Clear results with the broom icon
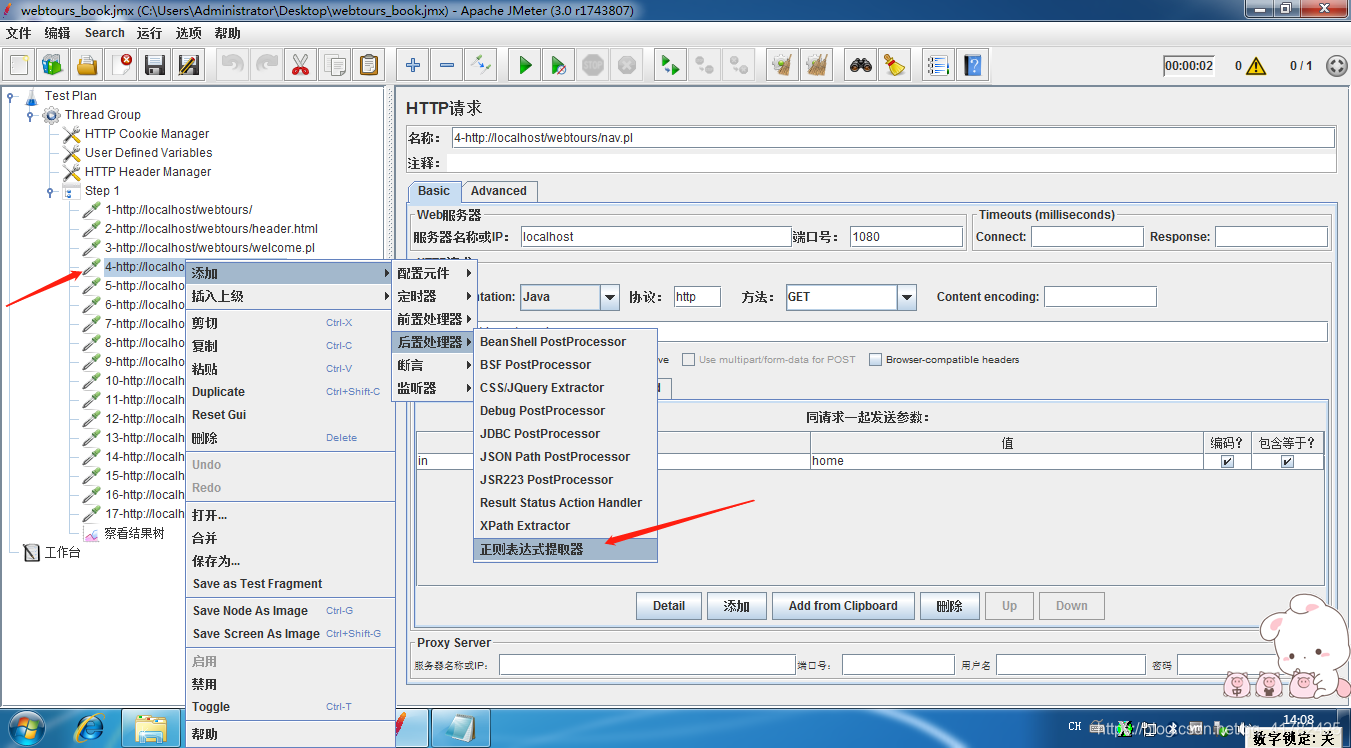The image size is (1351, 748). tap(782, 66)
